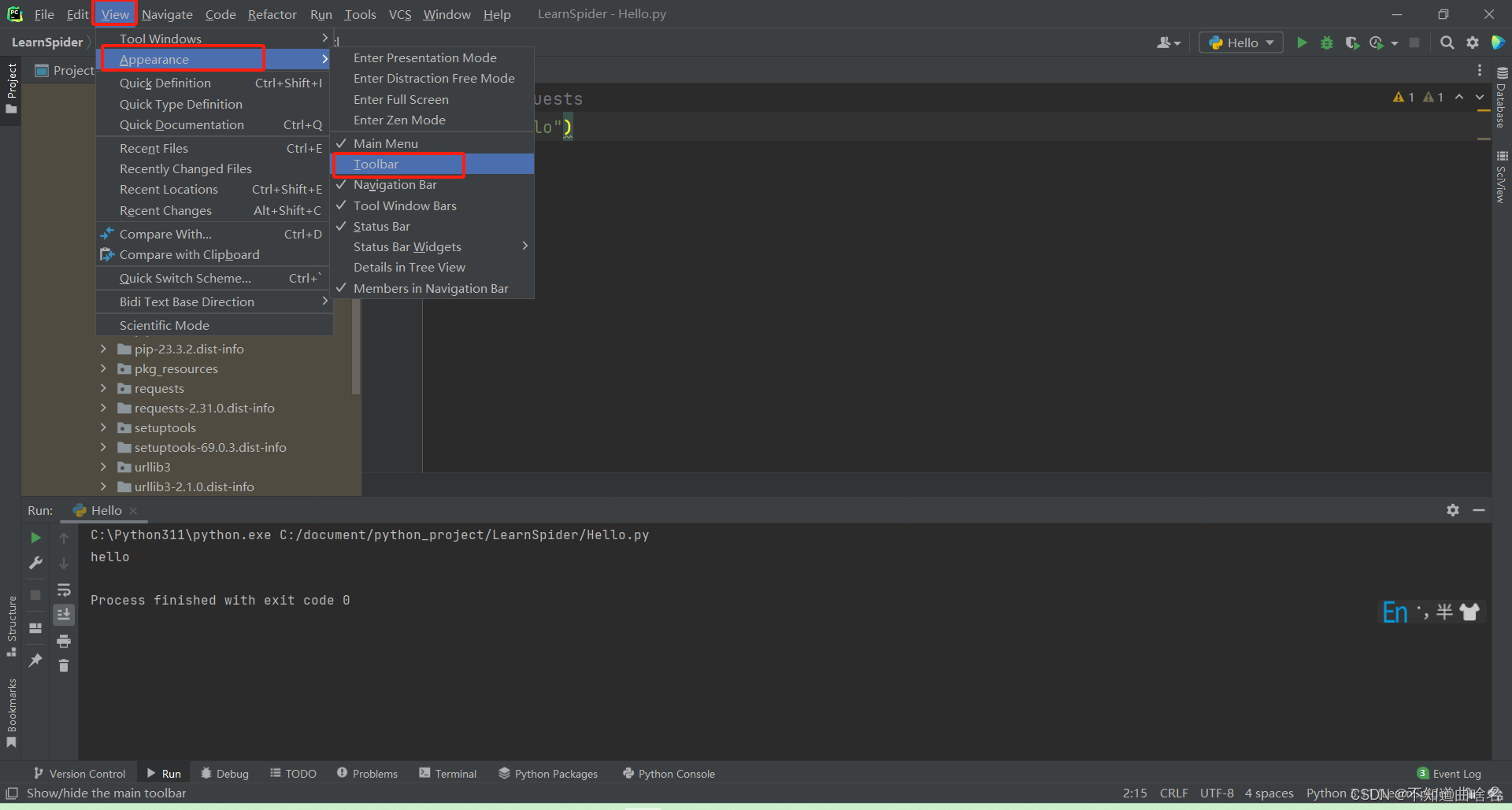Click the disabled stop square icon in toolbar
This screenshot has height=810, width=1512.
click(1414, 43)
